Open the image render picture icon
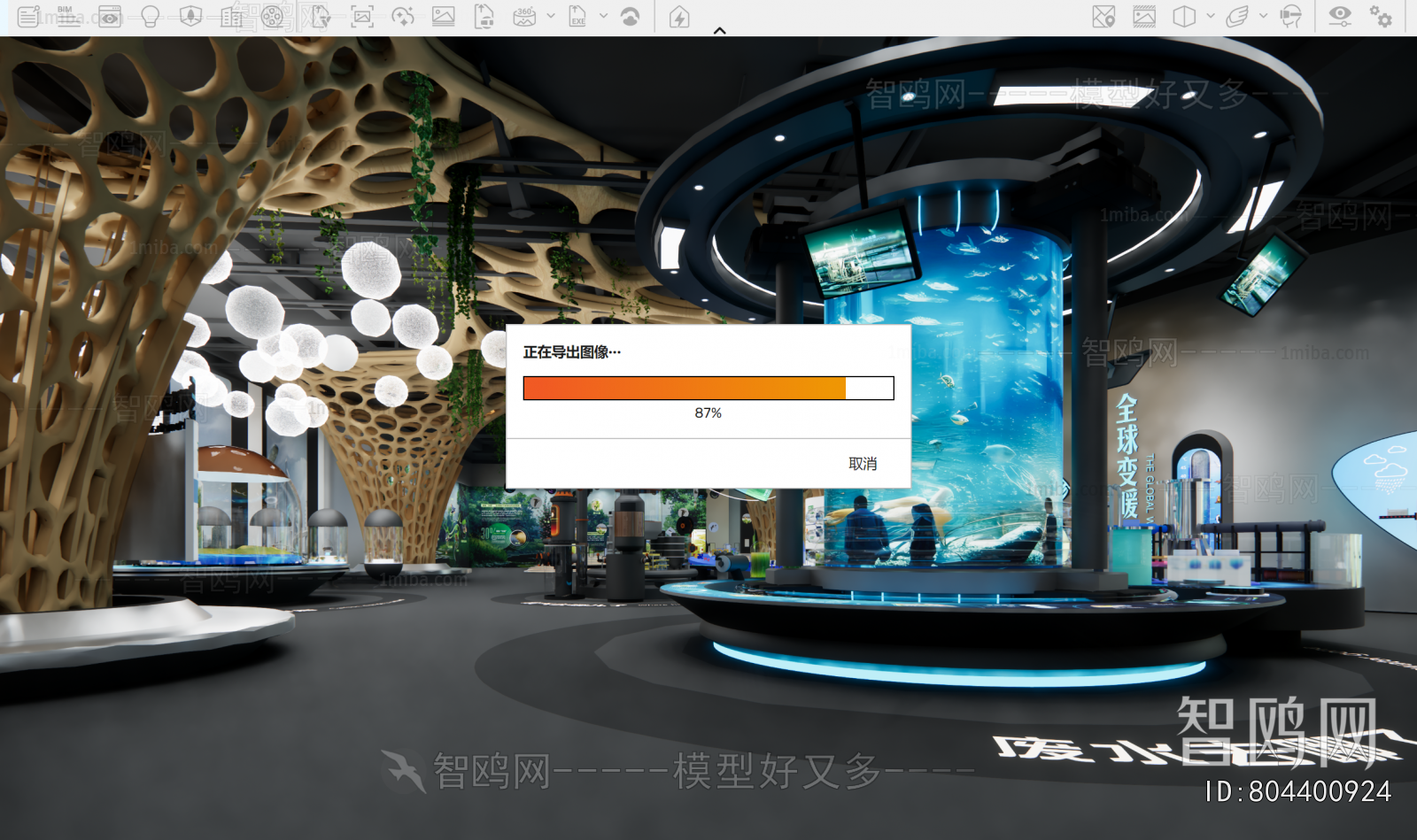Screen dimensions: 1417x840 [x=444, y=17]
